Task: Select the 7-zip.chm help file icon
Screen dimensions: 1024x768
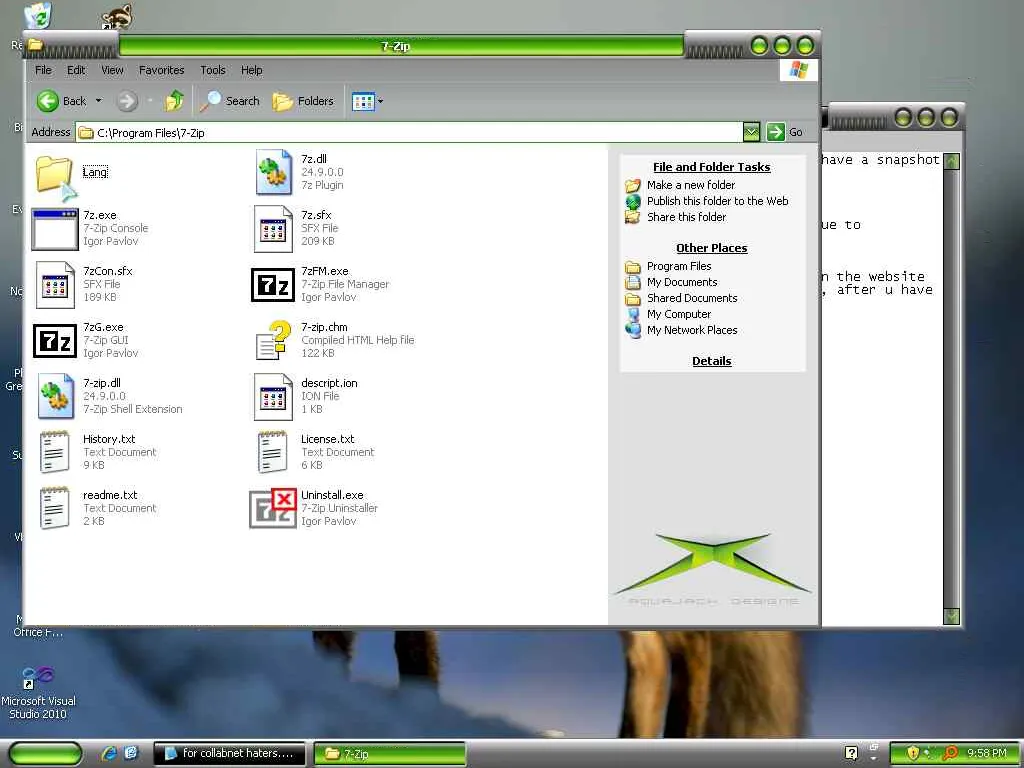Action: [273, 340]
